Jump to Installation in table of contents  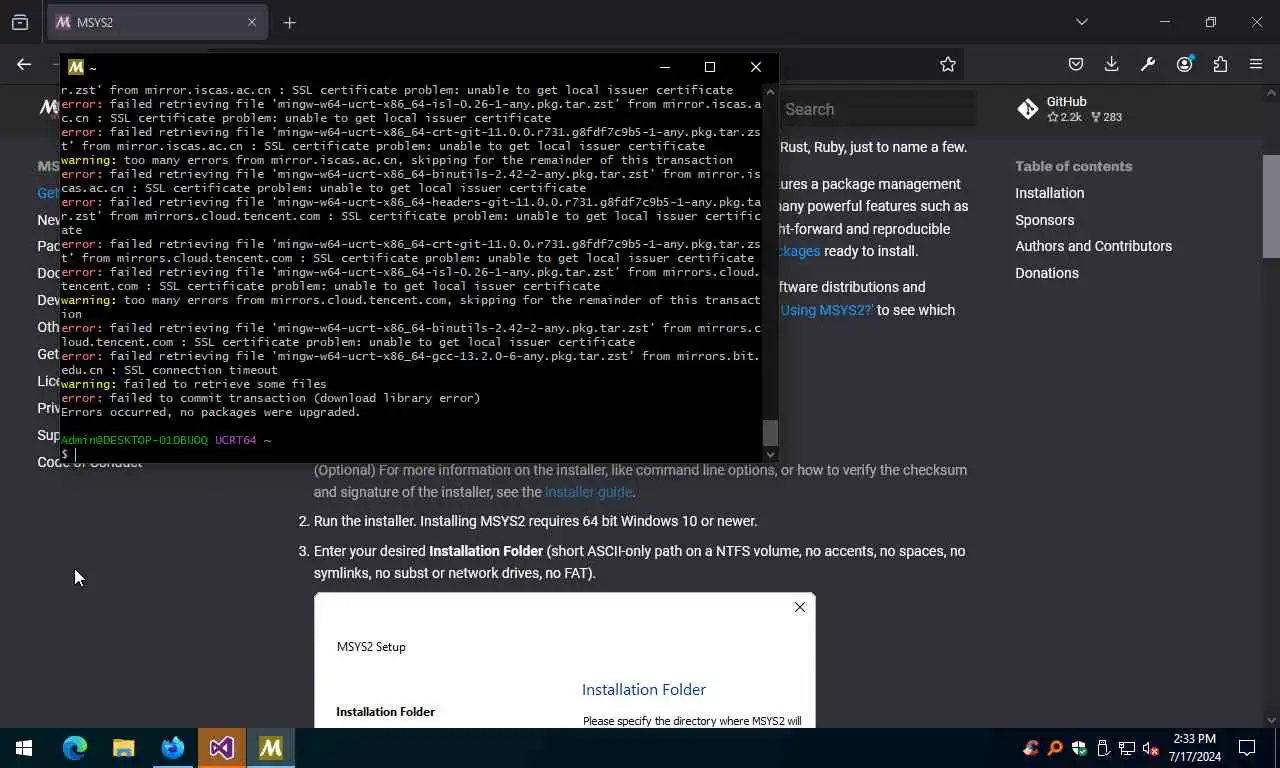pyautogui.click(x=1049, y=193)
